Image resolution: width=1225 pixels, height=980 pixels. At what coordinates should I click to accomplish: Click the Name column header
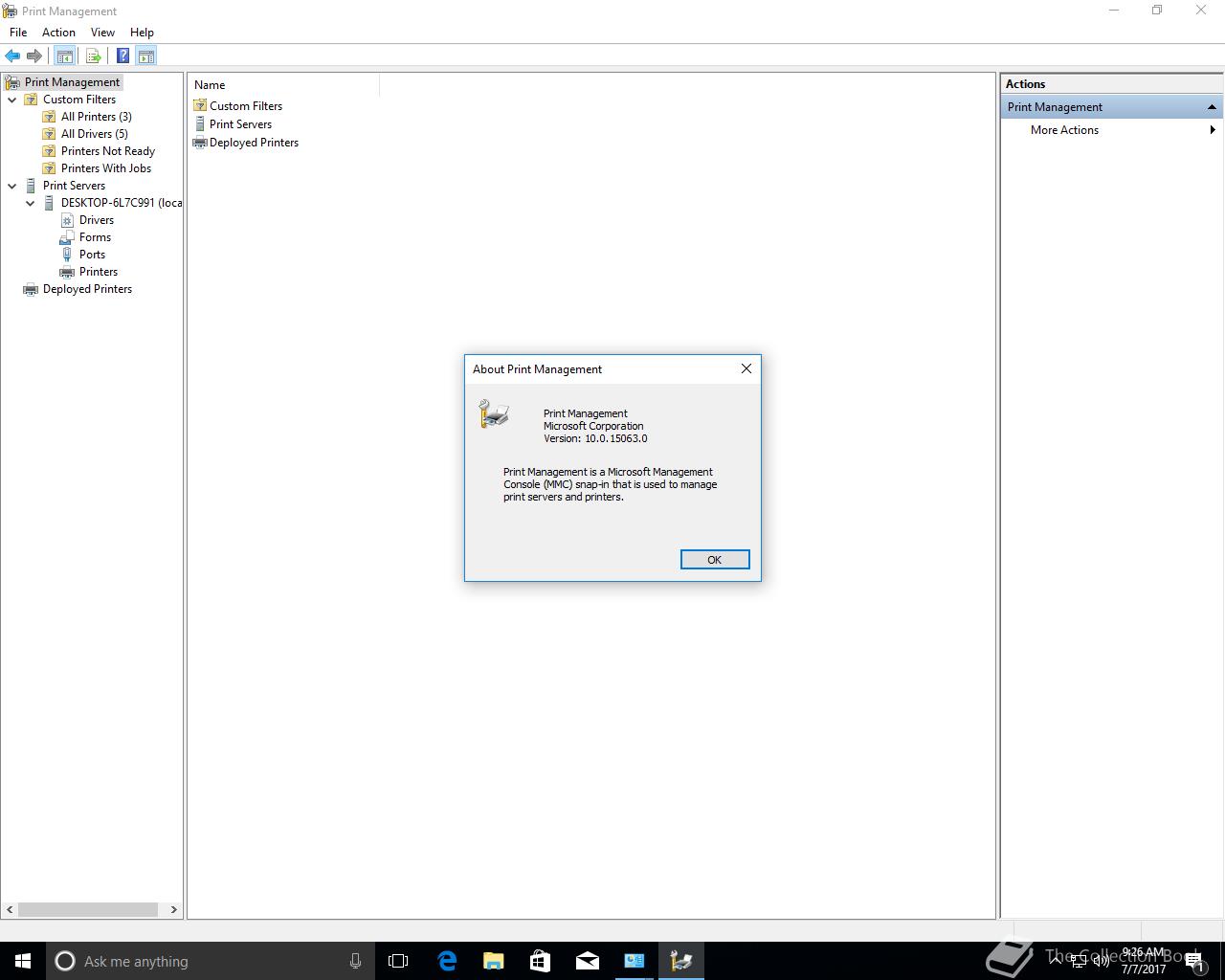284,85
